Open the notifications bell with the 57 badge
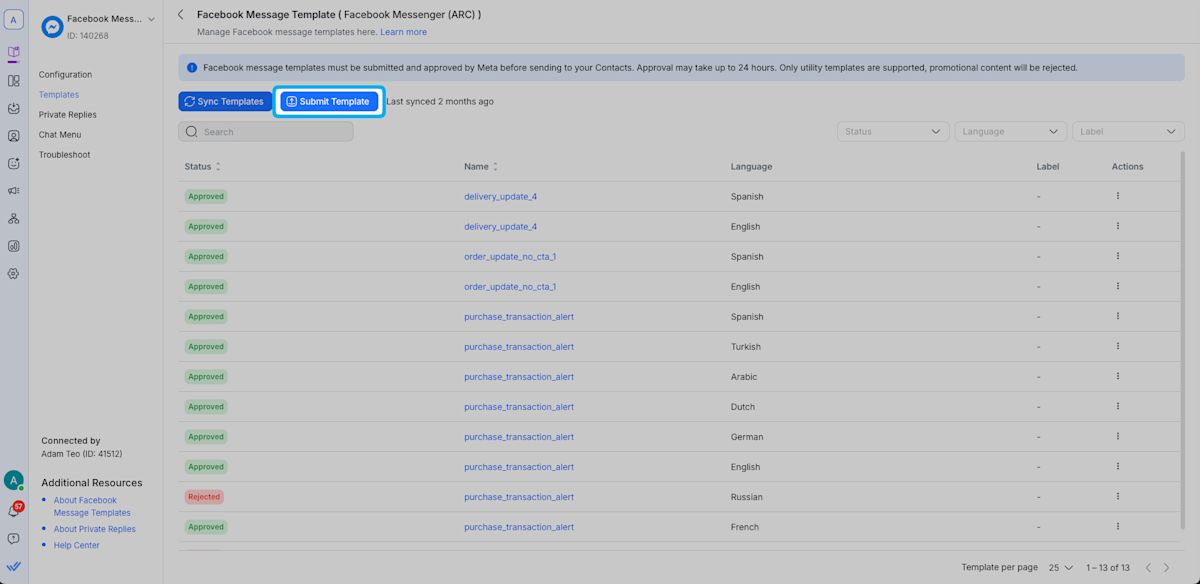The height and width of the screenshot is (584, 1200). [x=14, y=510]
